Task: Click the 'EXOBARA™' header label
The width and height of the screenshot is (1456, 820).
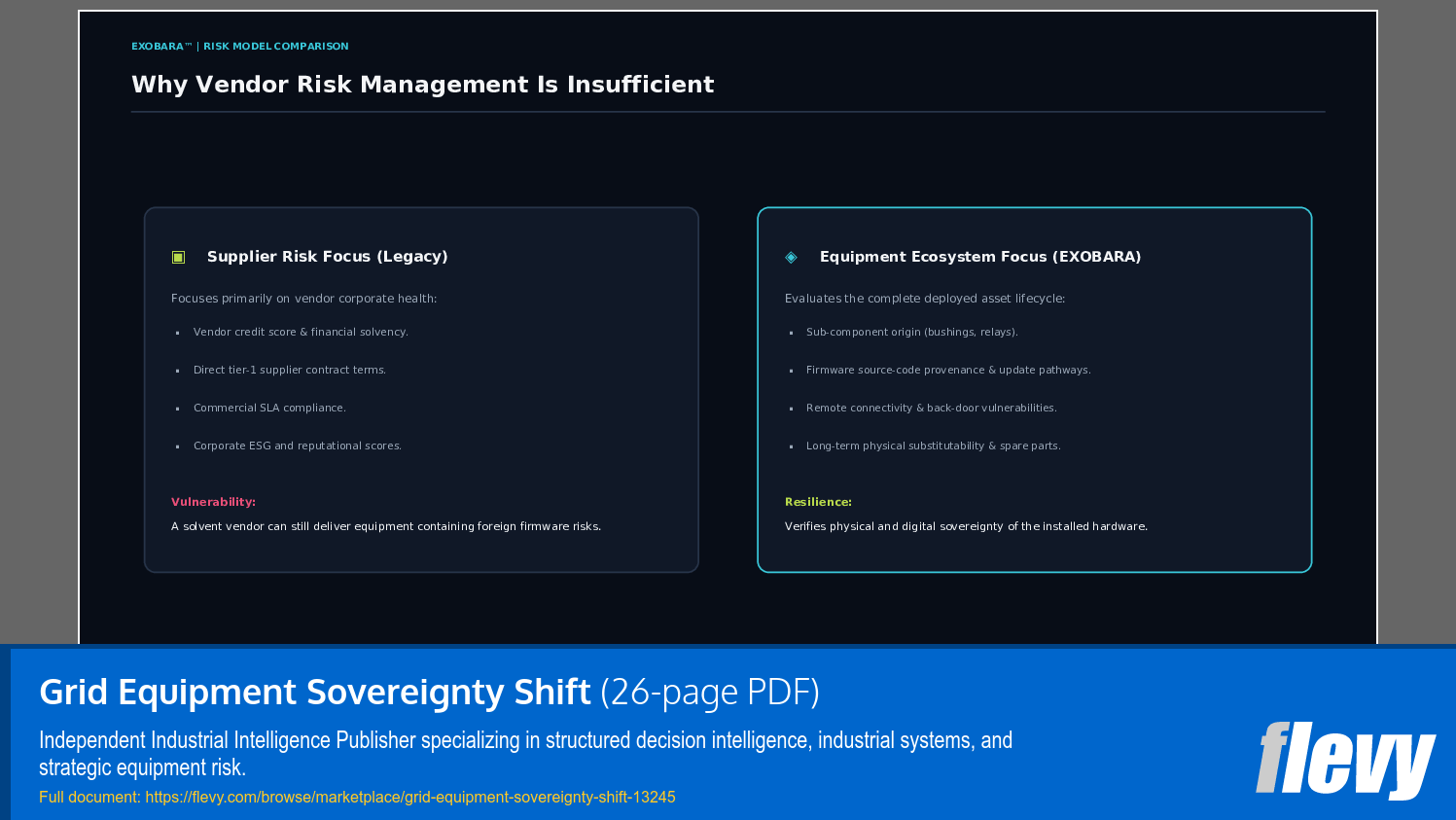Action: tap(162, 46)
